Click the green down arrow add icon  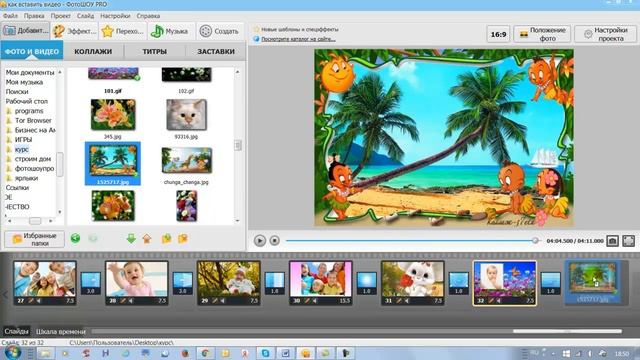[131, 238]
